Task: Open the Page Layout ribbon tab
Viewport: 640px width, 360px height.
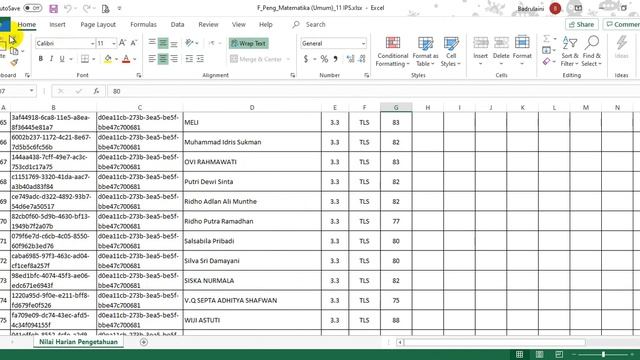Action: 98,24
